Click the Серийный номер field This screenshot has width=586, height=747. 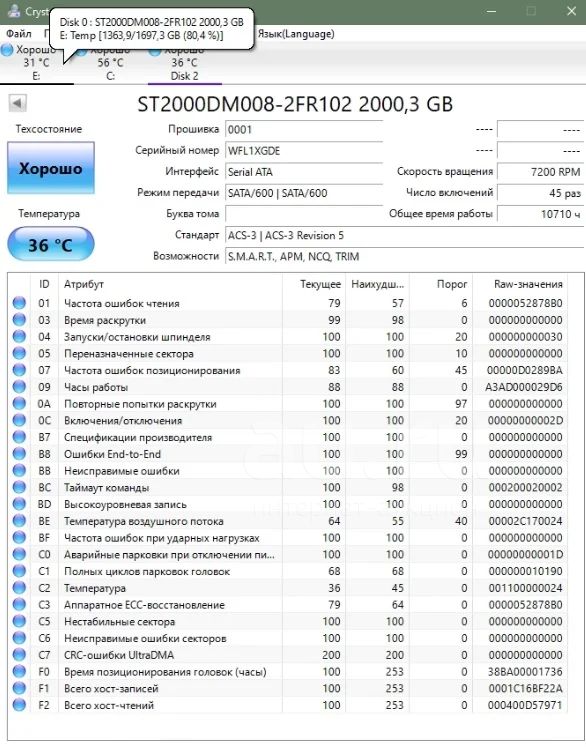click(304, 151)
